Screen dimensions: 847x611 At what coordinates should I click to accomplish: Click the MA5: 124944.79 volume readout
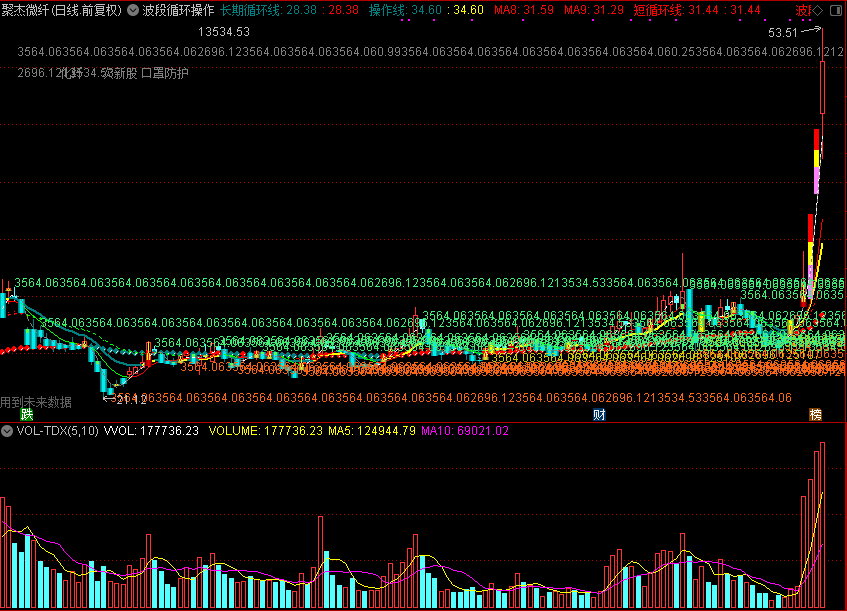coord(372,431)
